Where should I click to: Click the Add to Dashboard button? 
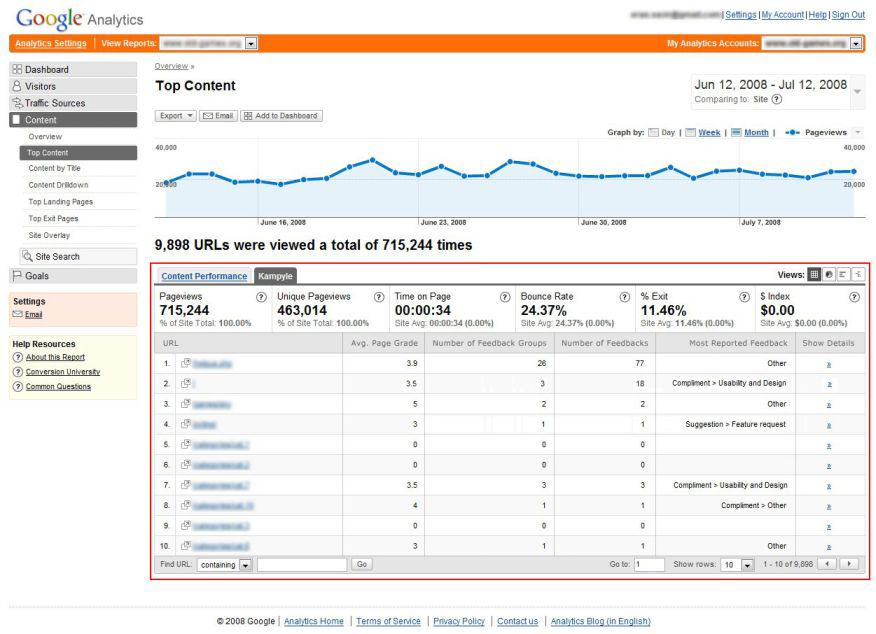coord(280,116)
